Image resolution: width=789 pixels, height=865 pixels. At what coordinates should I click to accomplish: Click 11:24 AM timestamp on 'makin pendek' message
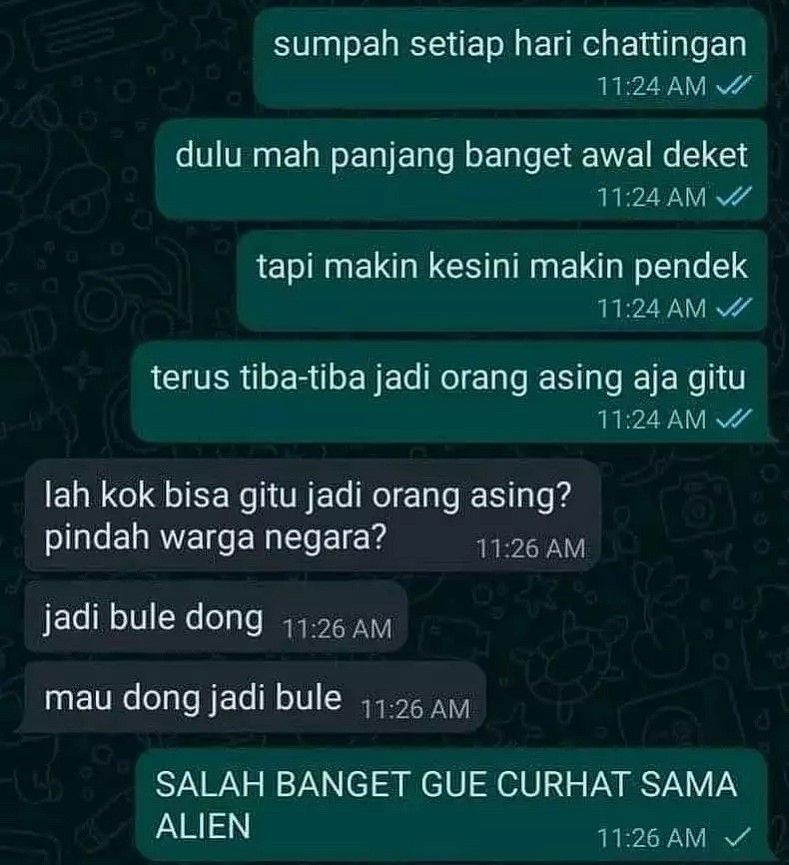click(x=652, y=308)
